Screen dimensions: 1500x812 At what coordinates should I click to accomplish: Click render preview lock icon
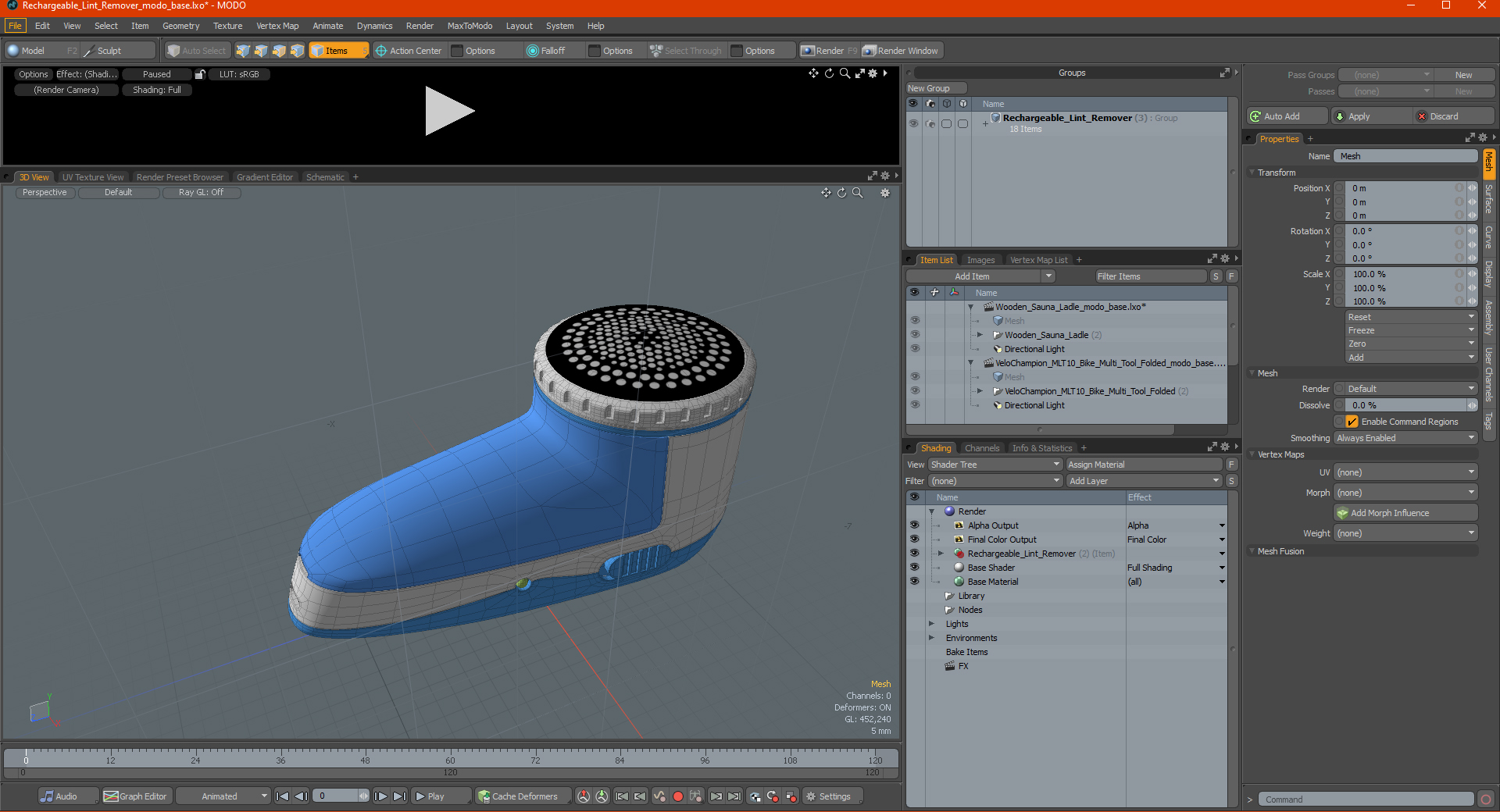[200, 74]
